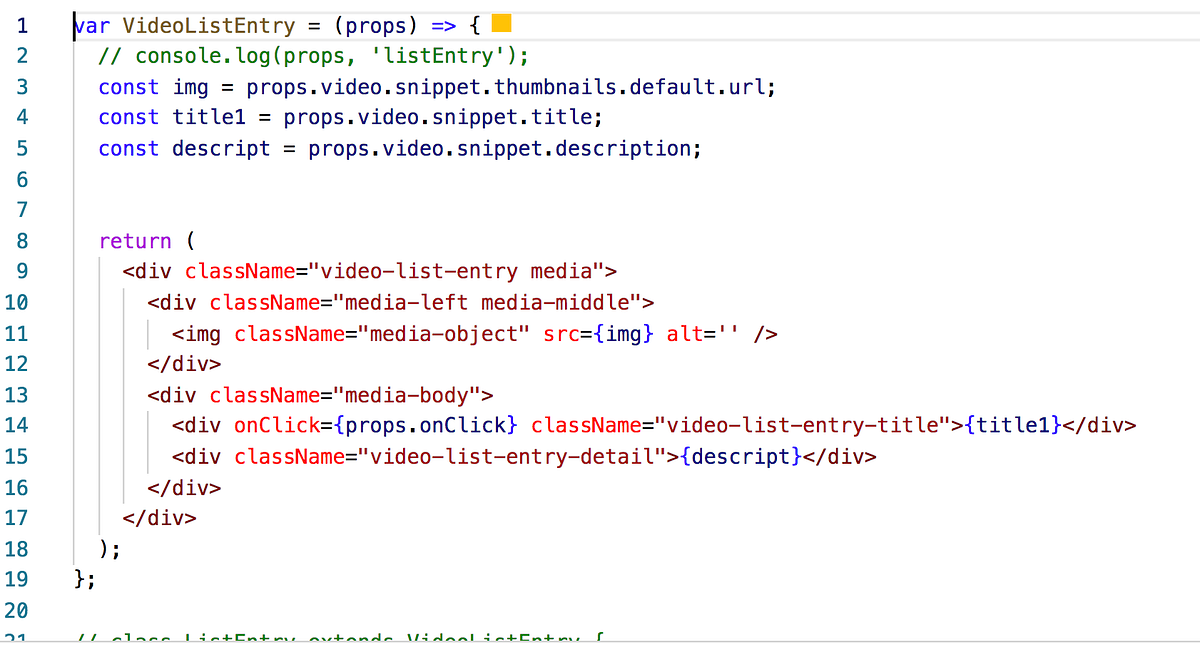Click the img tag on line 11
Viewport: 1200px width, 665px height.
pos(197,333)
